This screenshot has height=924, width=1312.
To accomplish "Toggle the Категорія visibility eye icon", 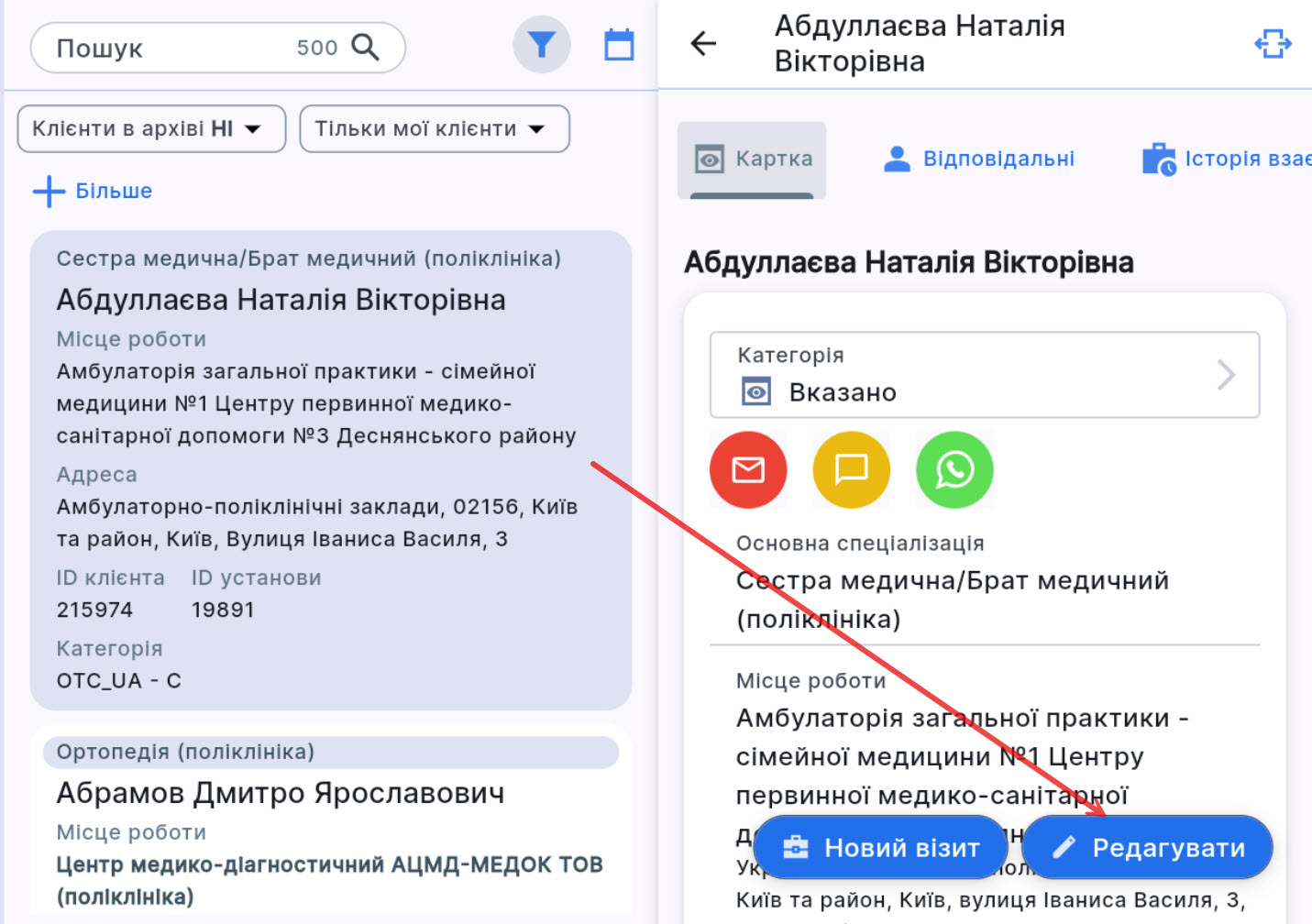I will pos(755,391).
